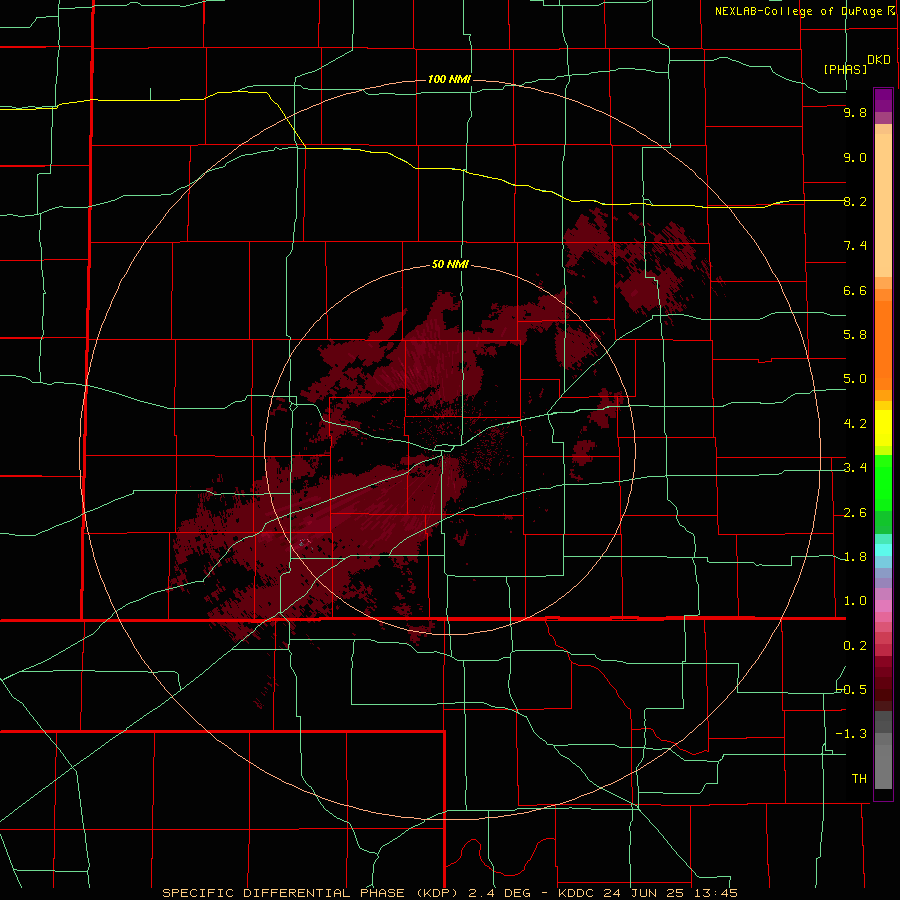900x900 pixels.
Task: Click the [PHAS] units label
Action: click(x=845, y=69)
